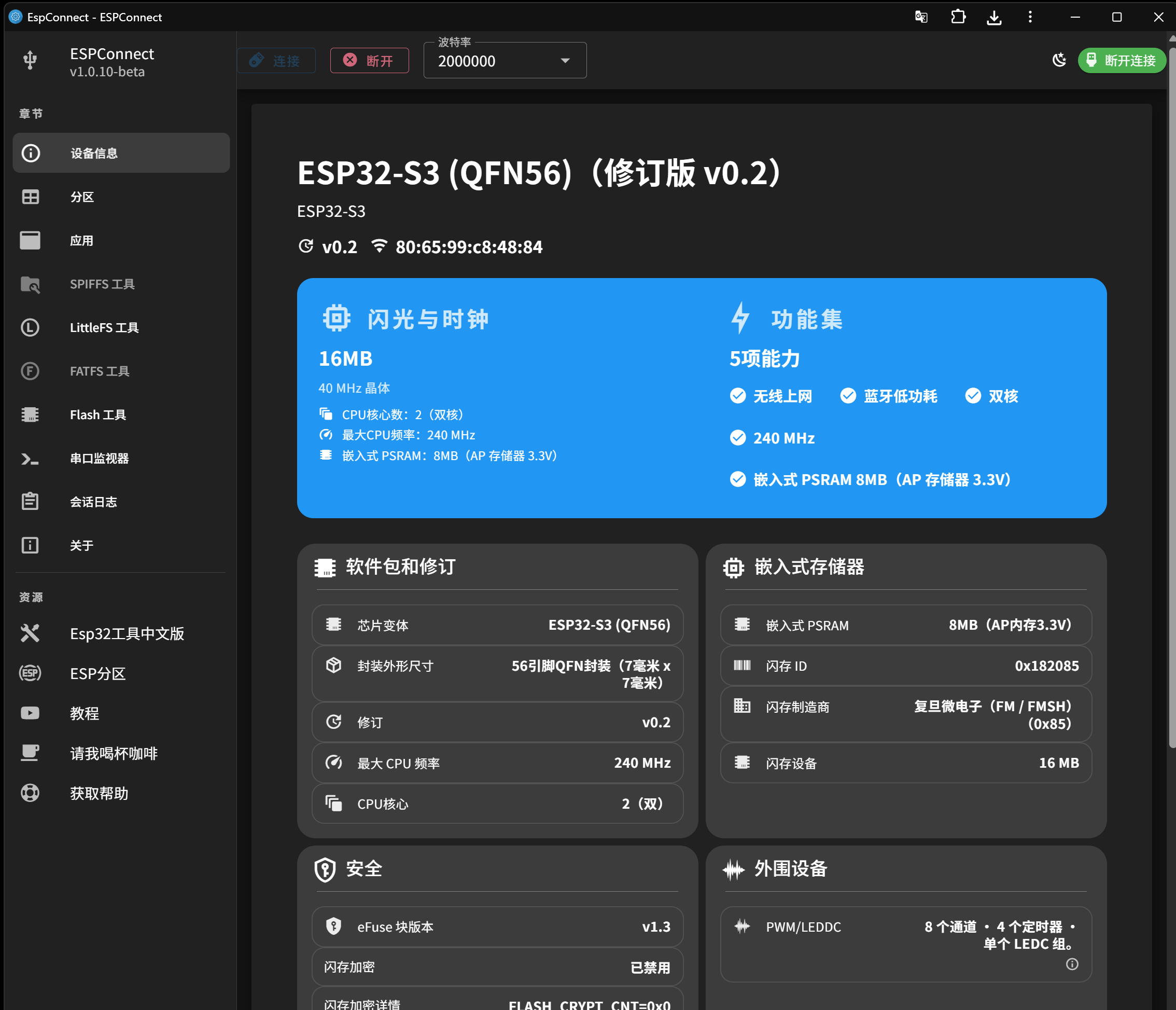Switch to the 设备信息 section
Image resolution: width=1176 pixels, height=1010 pixels.
coord(94,152)
